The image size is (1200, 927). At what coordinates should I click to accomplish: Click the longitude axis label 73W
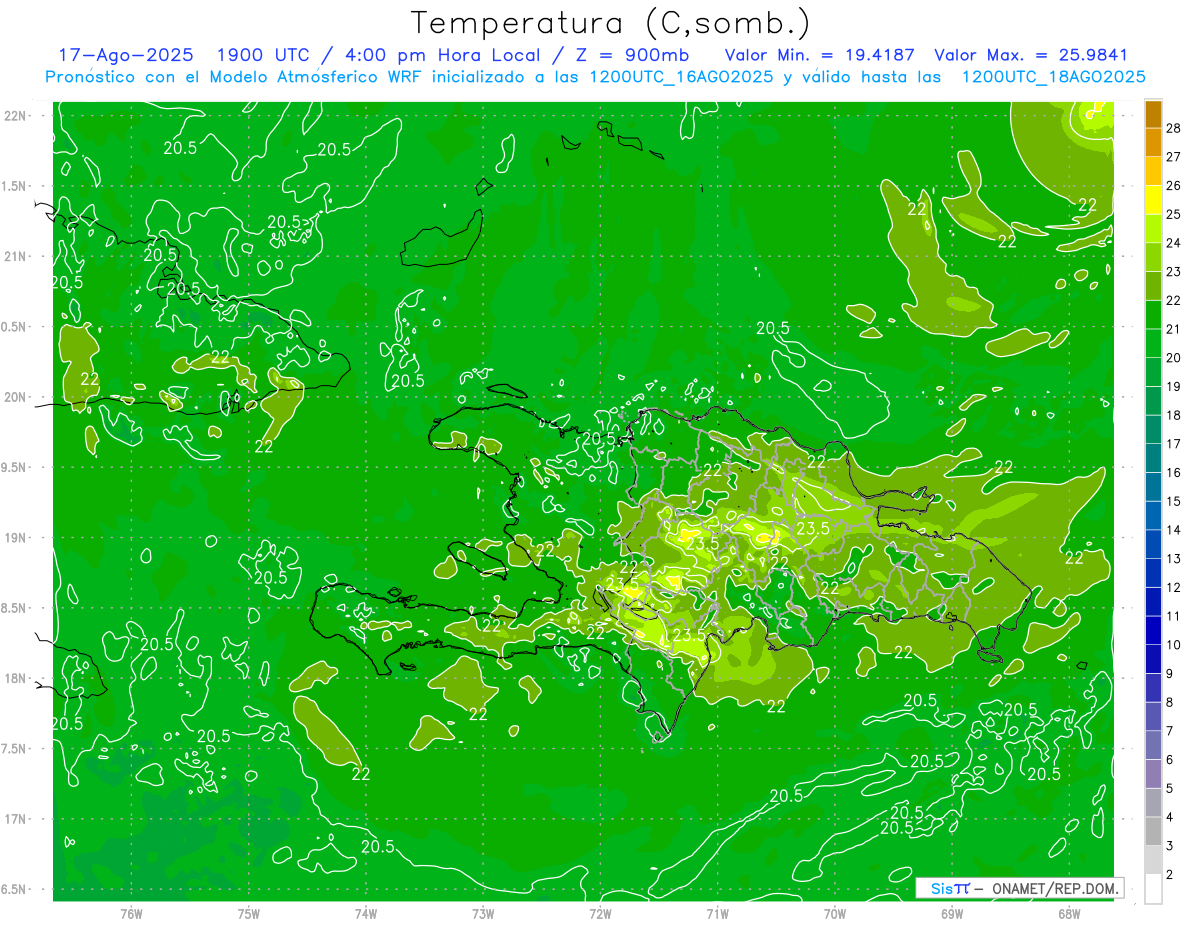click(x=483, y=914)
